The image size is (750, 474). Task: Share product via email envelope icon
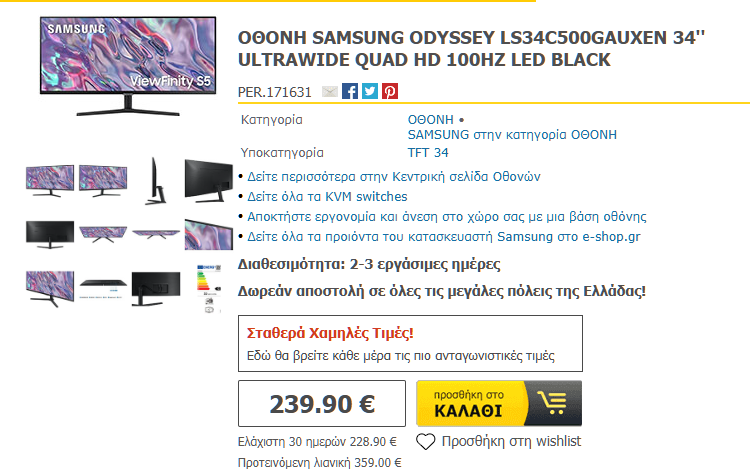pos(330,92)
